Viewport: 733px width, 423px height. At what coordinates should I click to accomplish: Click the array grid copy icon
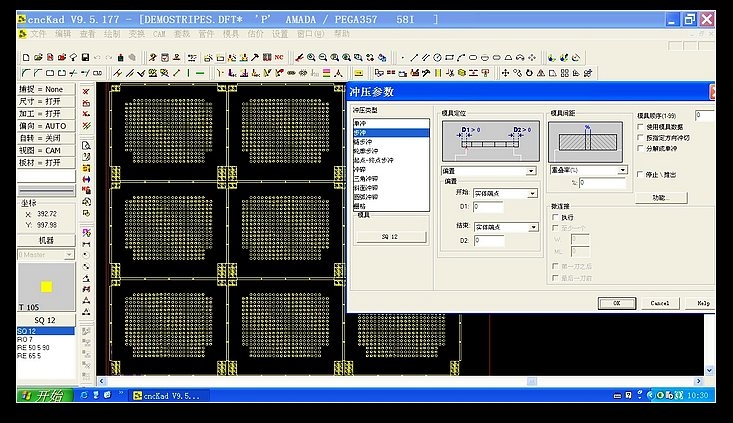coord(565,73)
